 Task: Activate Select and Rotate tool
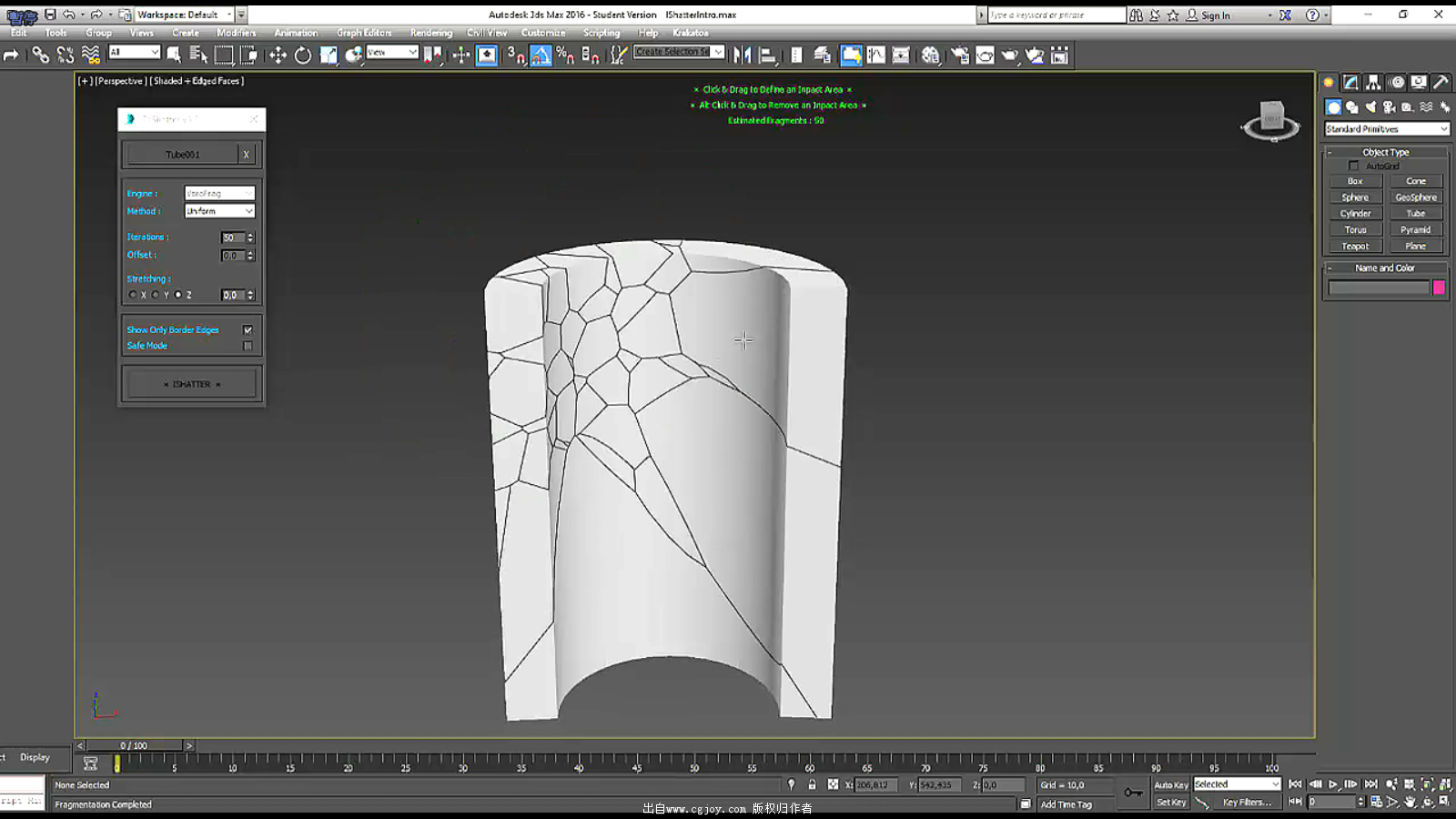[303, 56]
